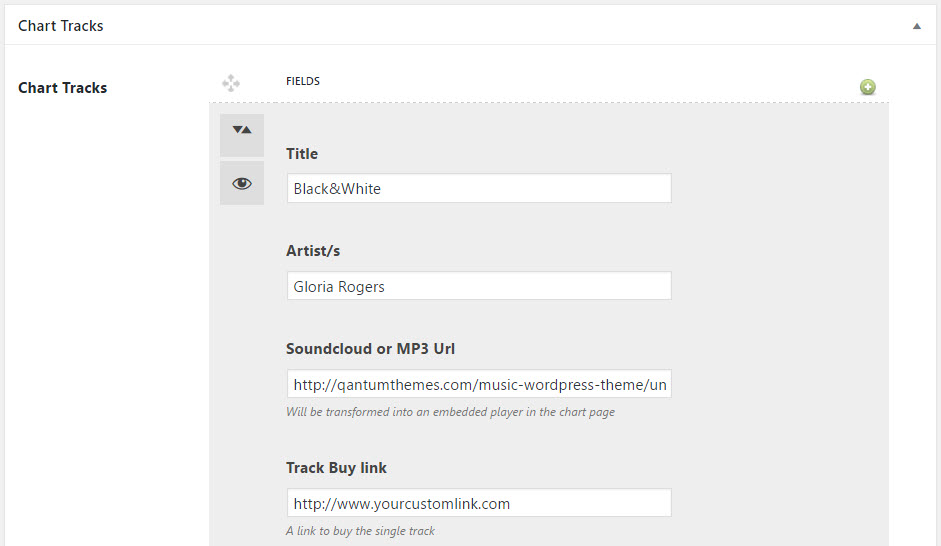Click the bold Chart Tracks row label

[62, 88]
